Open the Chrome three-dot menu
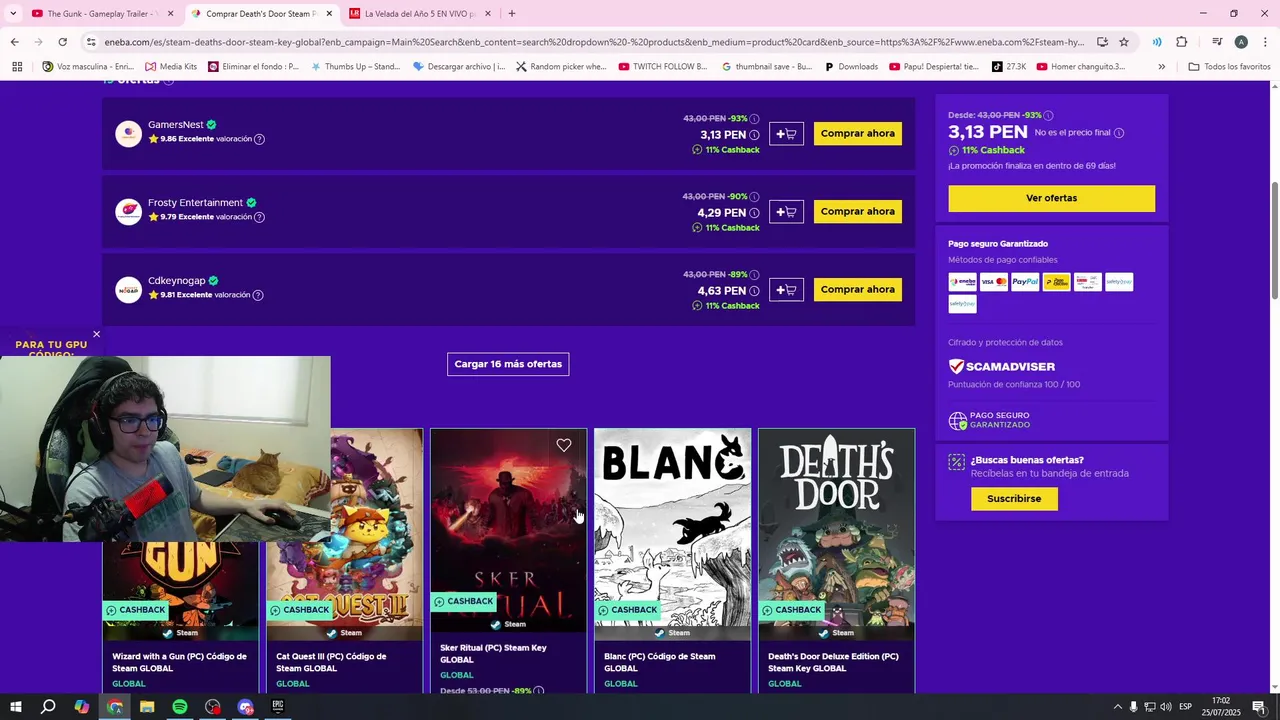This screenshot has height=720, width=1280. 1265,42
